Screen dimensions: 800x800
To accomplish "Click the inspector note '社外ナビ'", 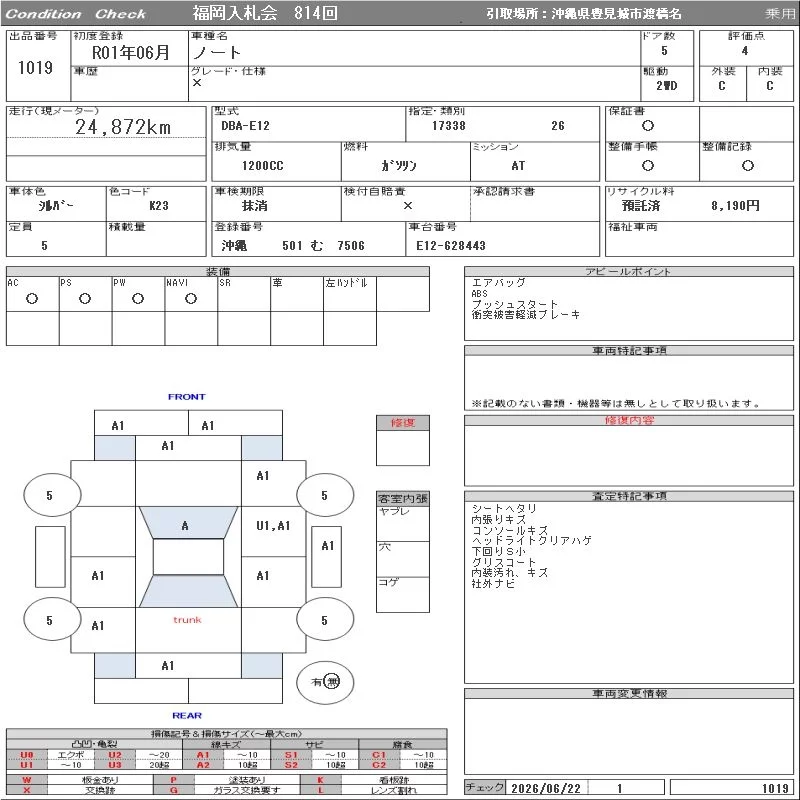I will click(493, 584).
